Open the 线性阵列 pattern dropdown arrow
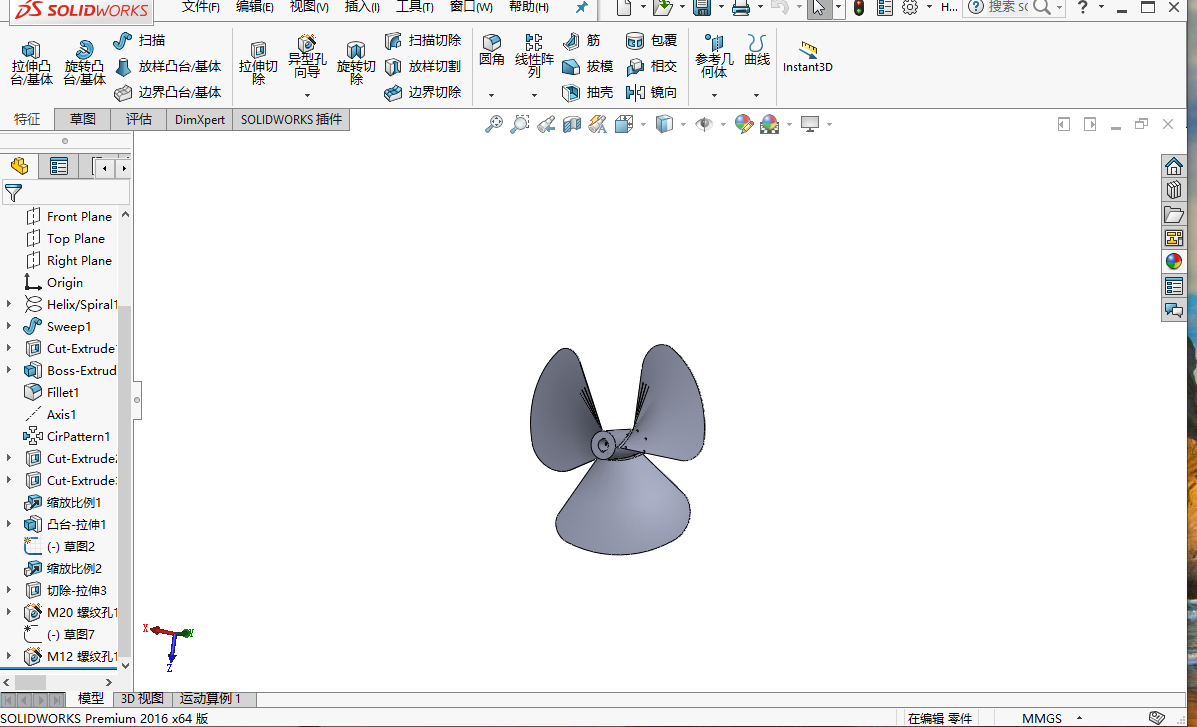Image resolution: width=1197 pixels, height=727 pixels. (534, 95)
